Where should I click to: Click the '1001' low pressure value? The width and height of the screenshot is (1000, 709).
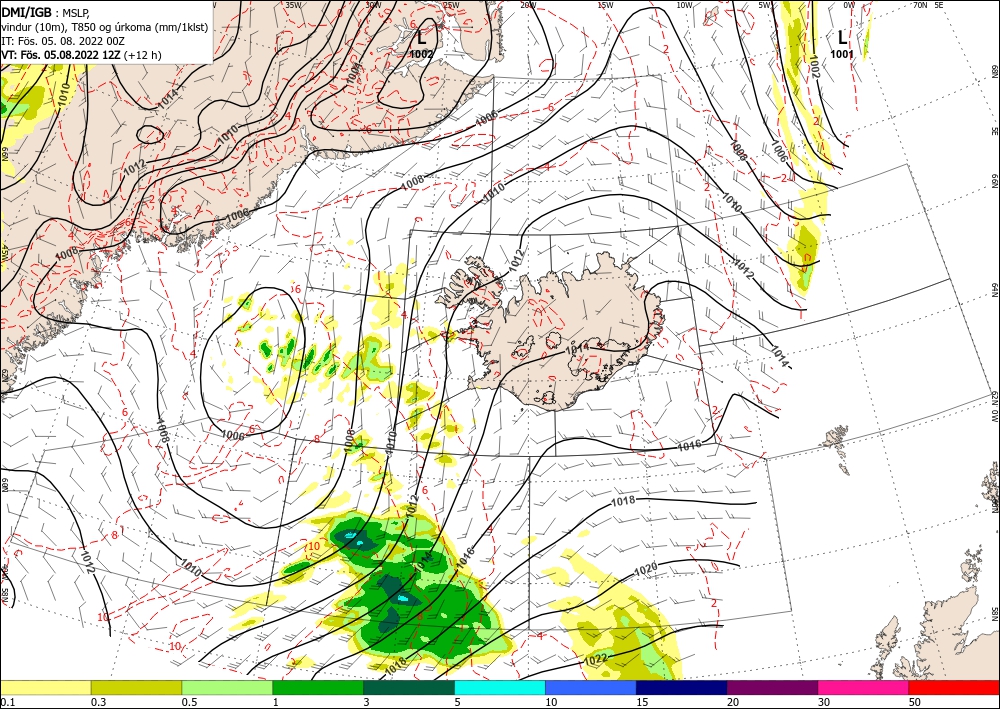[x=842, y=55]
